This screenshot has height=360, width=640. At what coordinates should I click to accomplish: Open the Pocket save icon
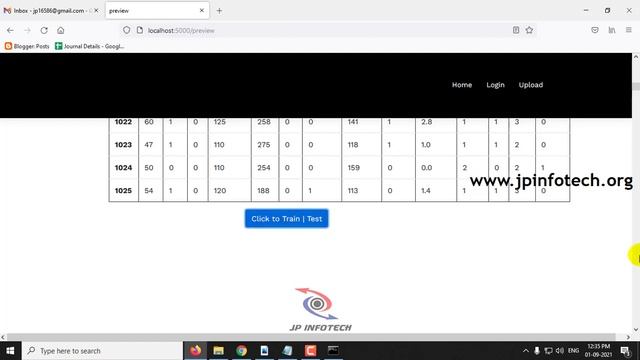point(595,30)
